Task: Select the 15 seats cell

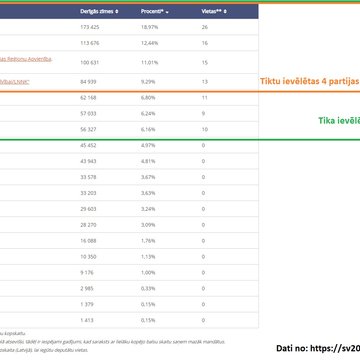Action: coord(205,63)
